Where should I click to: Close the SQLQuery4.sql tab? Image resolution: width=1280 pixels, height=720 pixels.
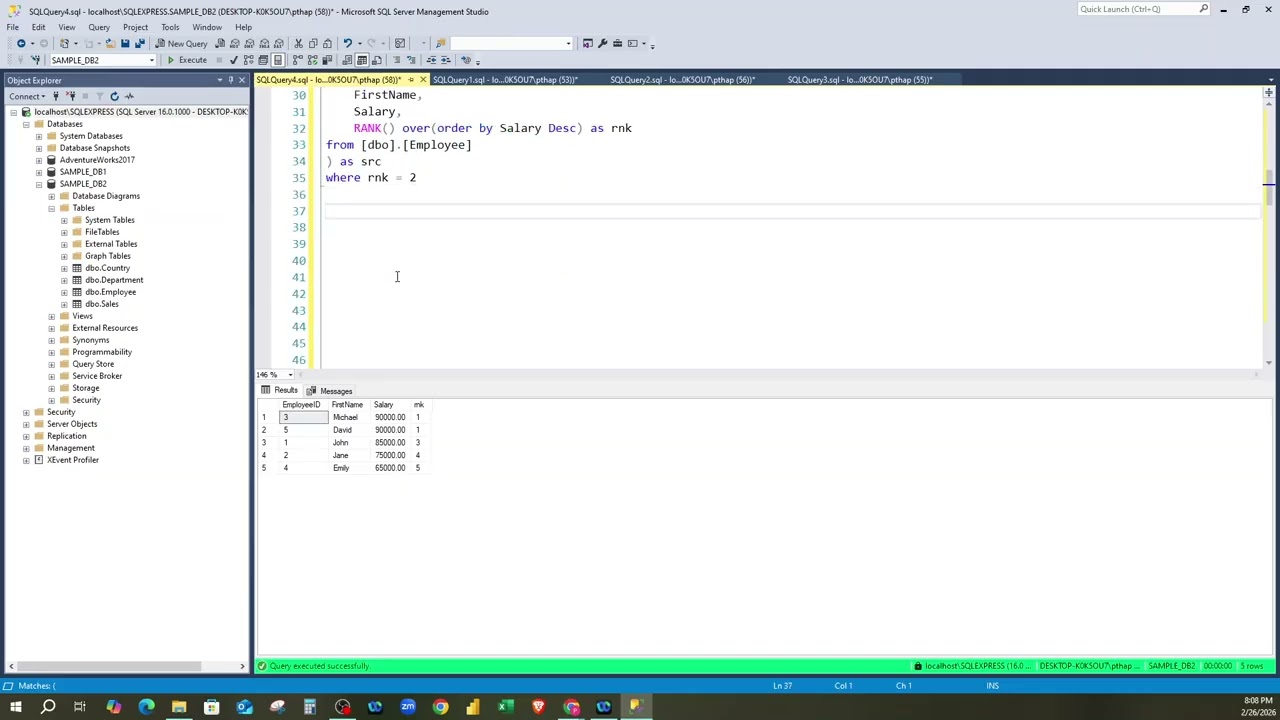point(423,80)
